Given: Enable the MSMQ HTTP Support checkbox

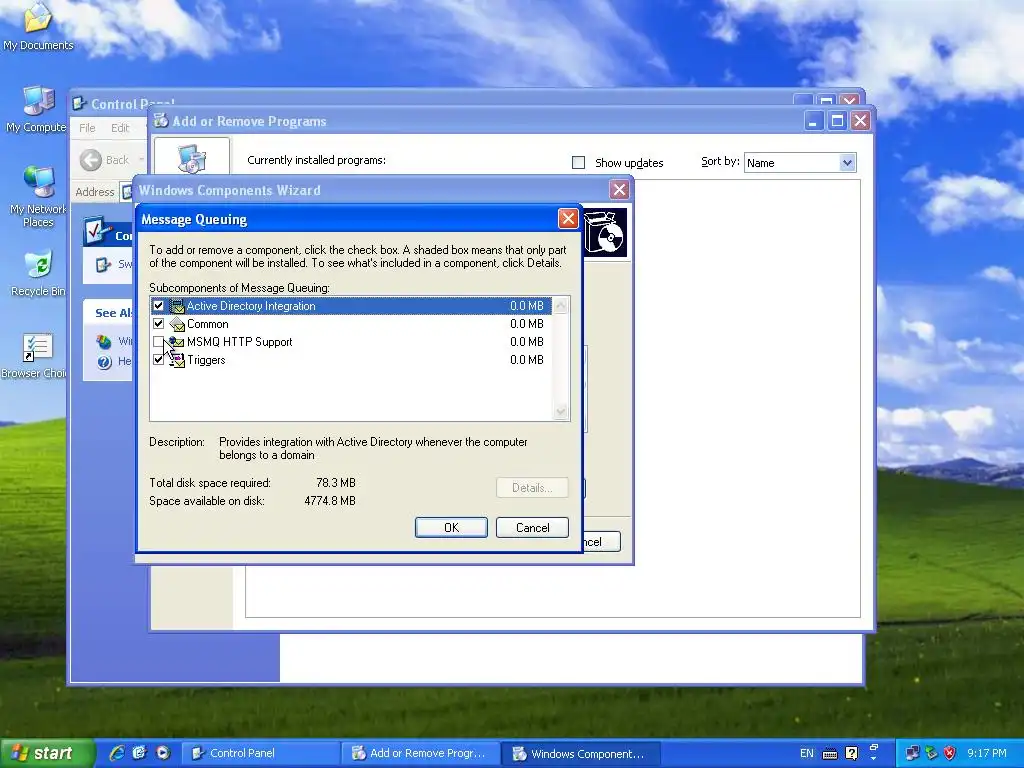Looking at the screenshot, I should pos(158,342).
